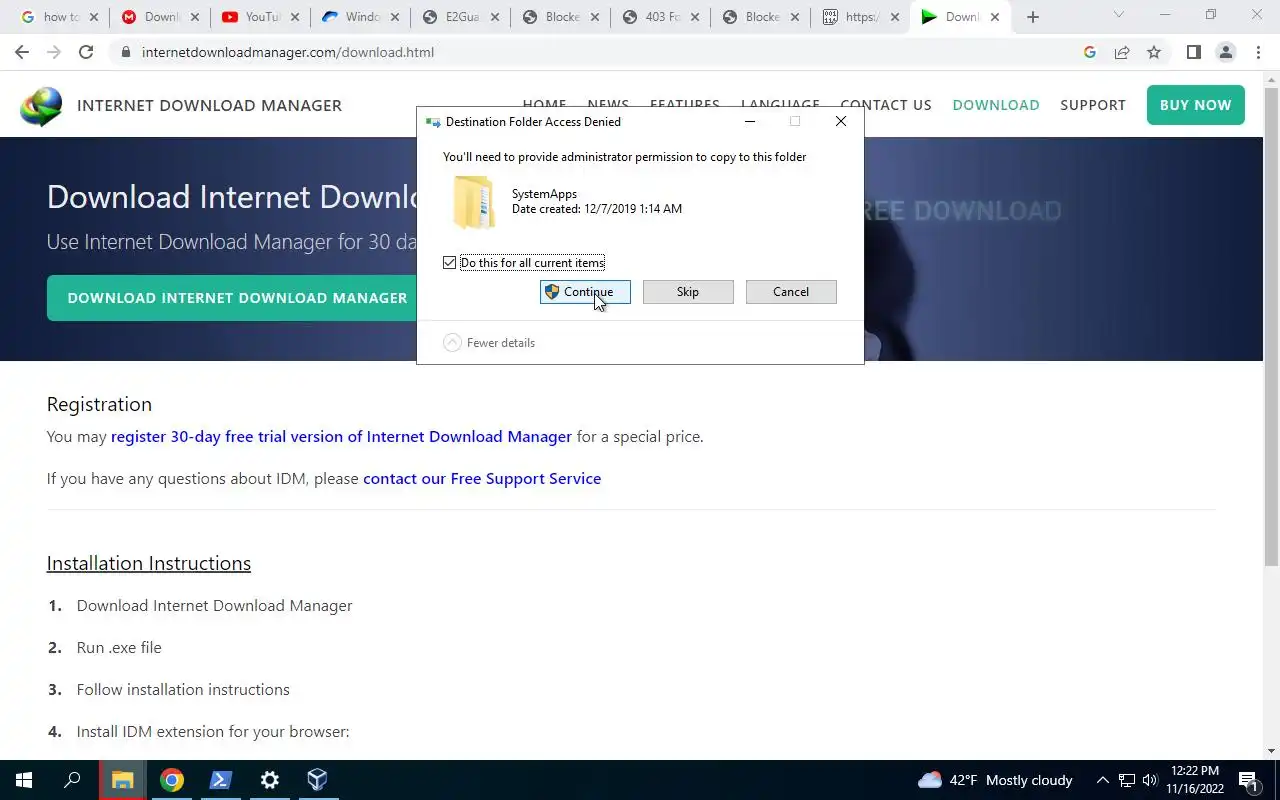Click the INTERNET DOWNLOAD MANAGER site title
This screenshot has height=800, width=1280.
point(209,106)
